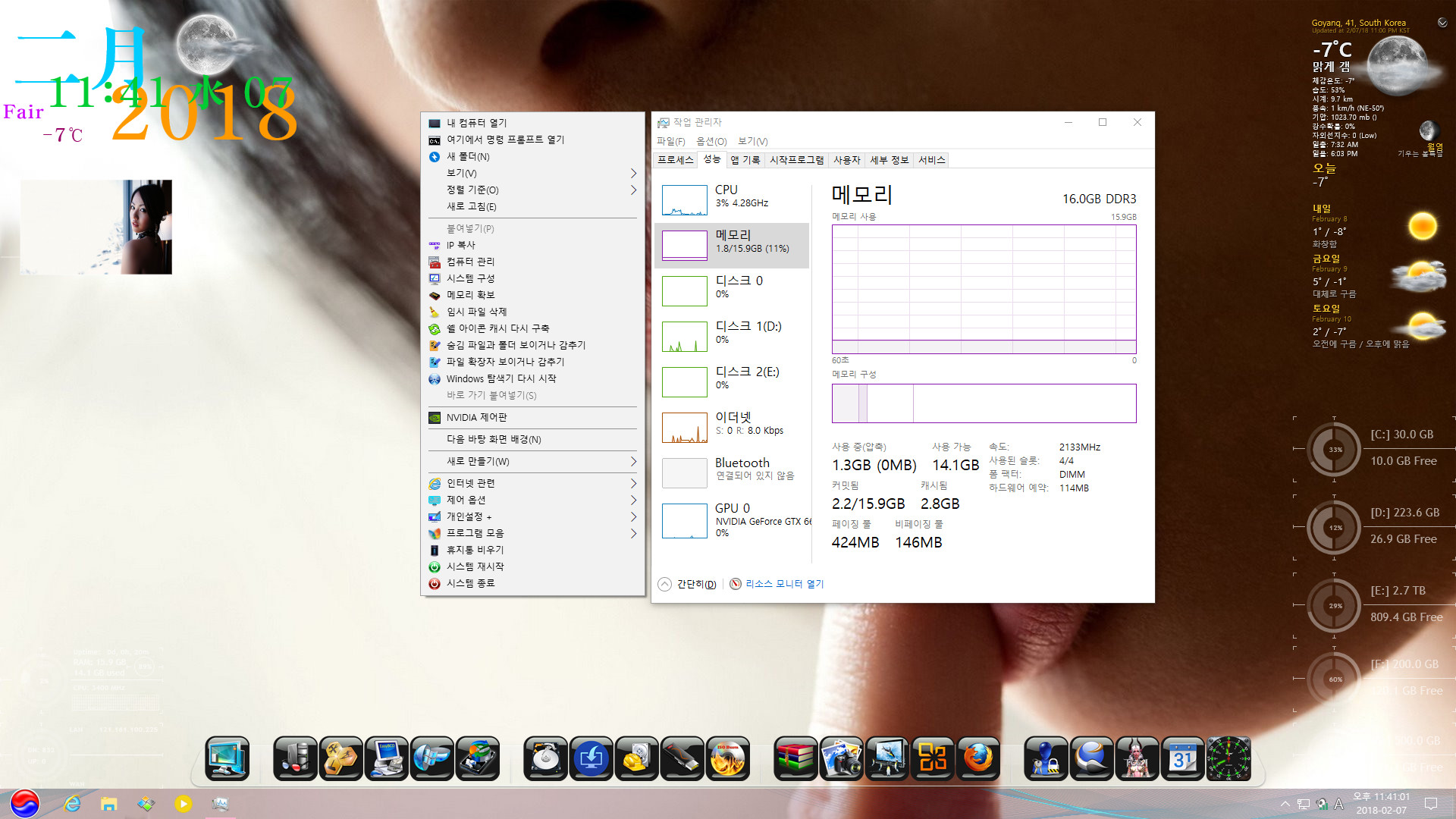Switch to the 세부 정보 tab
1456x819 pixels.
point(890,160)
